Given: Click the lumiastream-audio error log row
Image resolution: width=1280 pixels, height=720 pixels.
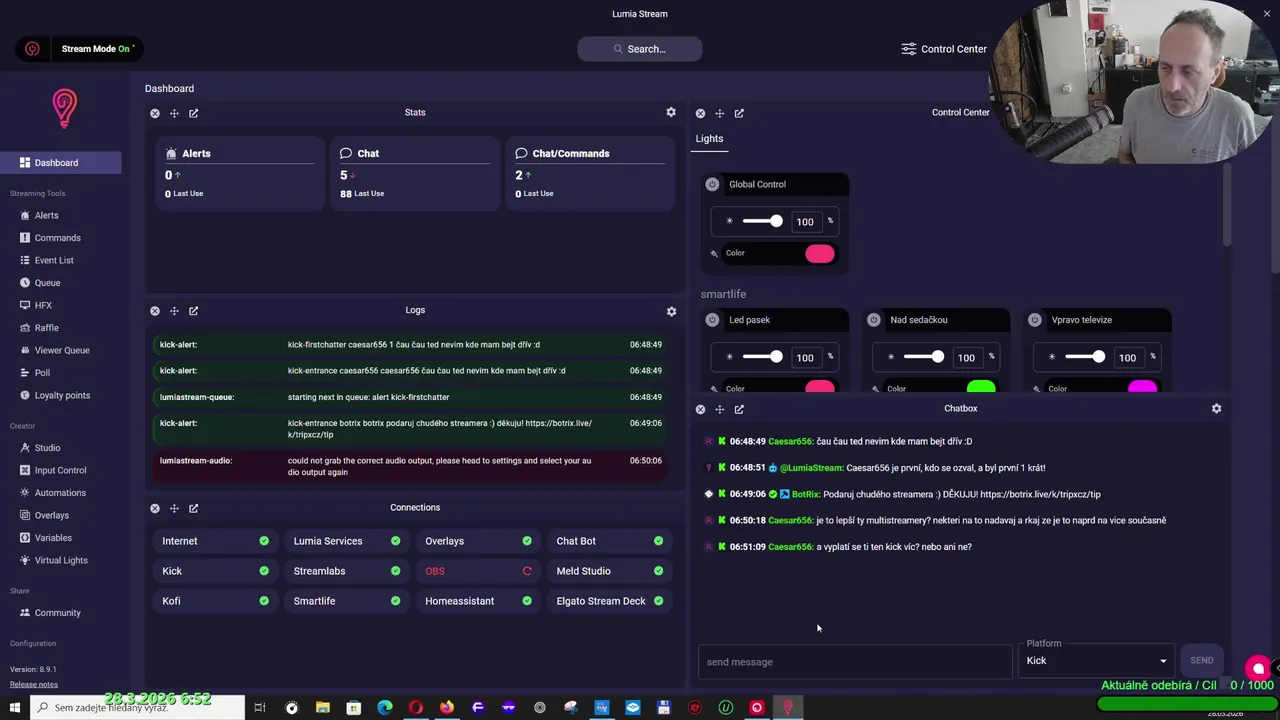Looking at the screenshot, I should (x=410, y=466).
